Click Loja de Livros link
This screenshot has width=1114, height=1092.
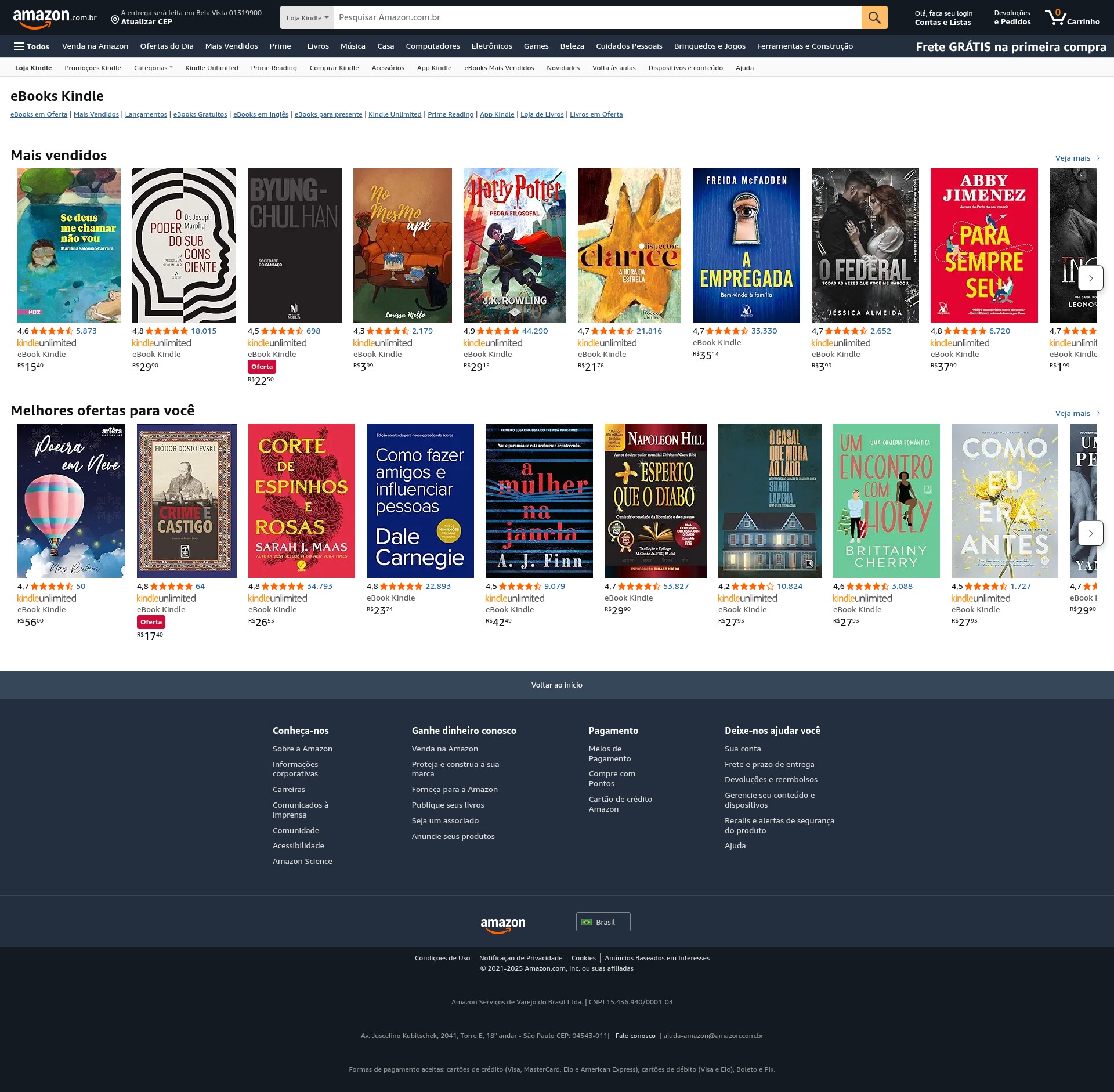click(x=542, y=114)
